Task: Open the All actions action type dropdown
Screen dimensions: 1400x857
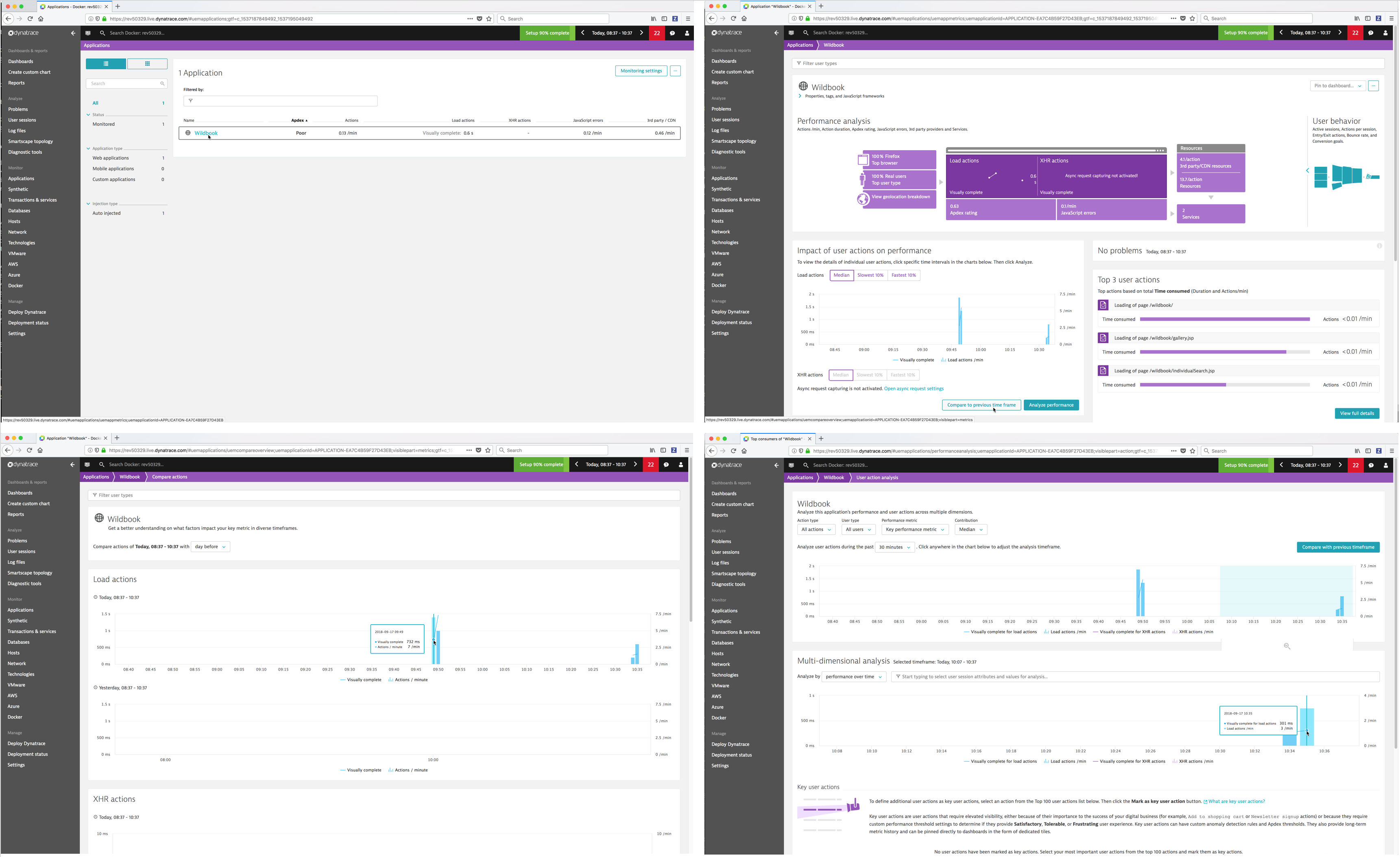Action: pos(816,530)
